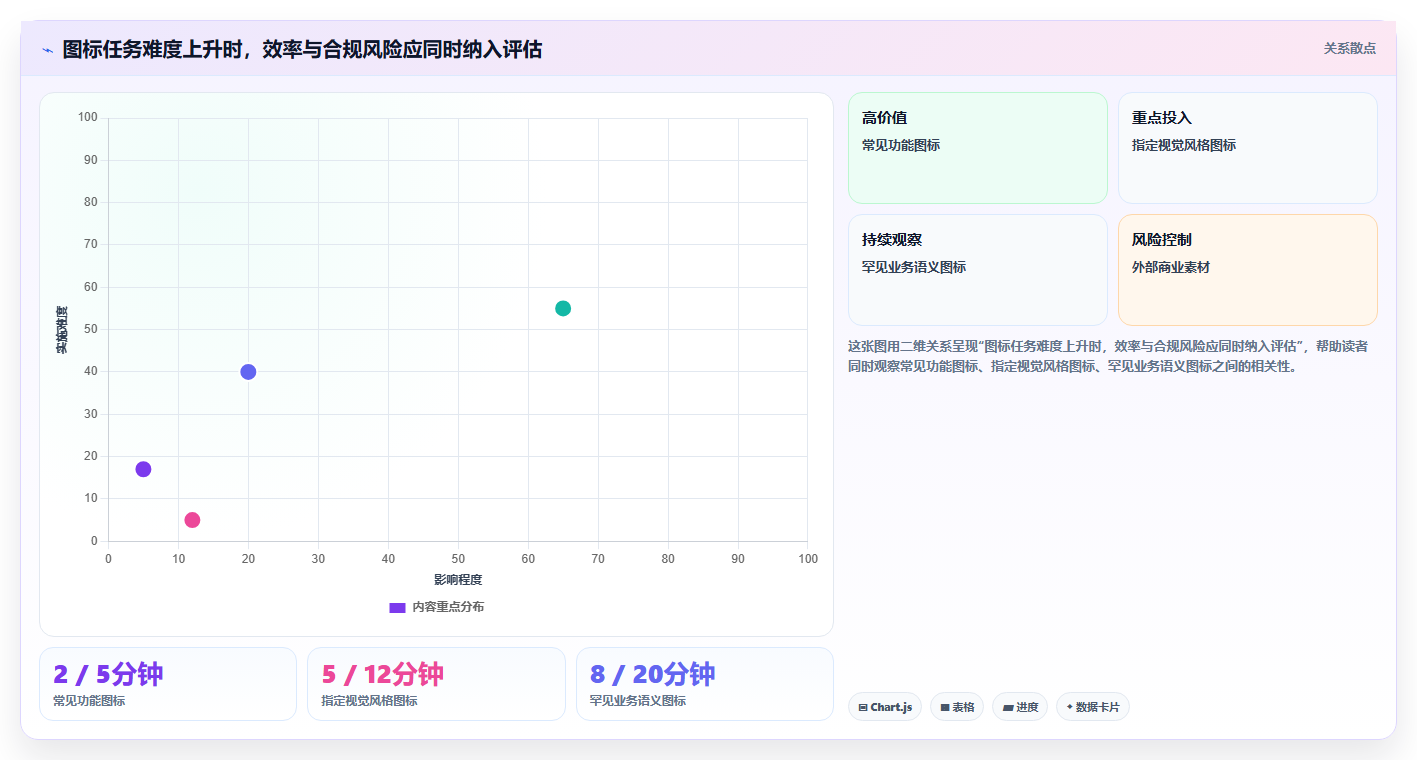Click the 表格 tag
Viewport: 1417px width, 760px height.
(957, 707)
